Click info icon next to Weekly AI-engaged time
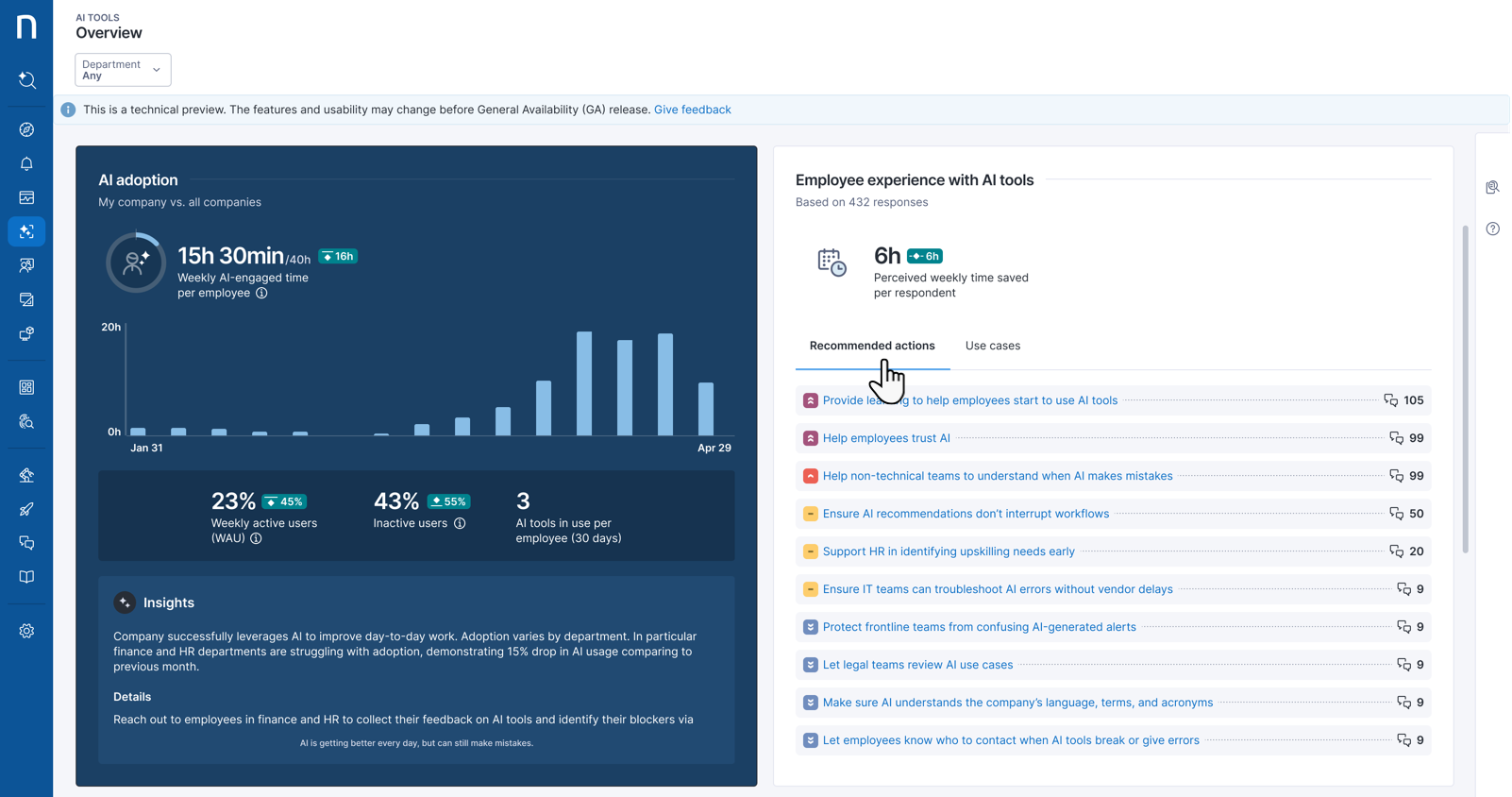The height and width of the screenshot is (797, 1512). tap(261, 293)
